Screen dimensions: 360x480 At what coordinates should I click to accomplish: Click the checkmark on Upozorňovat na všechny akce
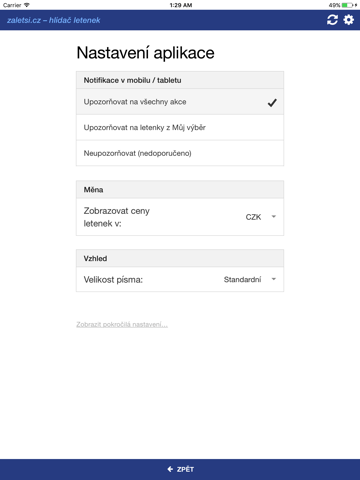[272, 103]
